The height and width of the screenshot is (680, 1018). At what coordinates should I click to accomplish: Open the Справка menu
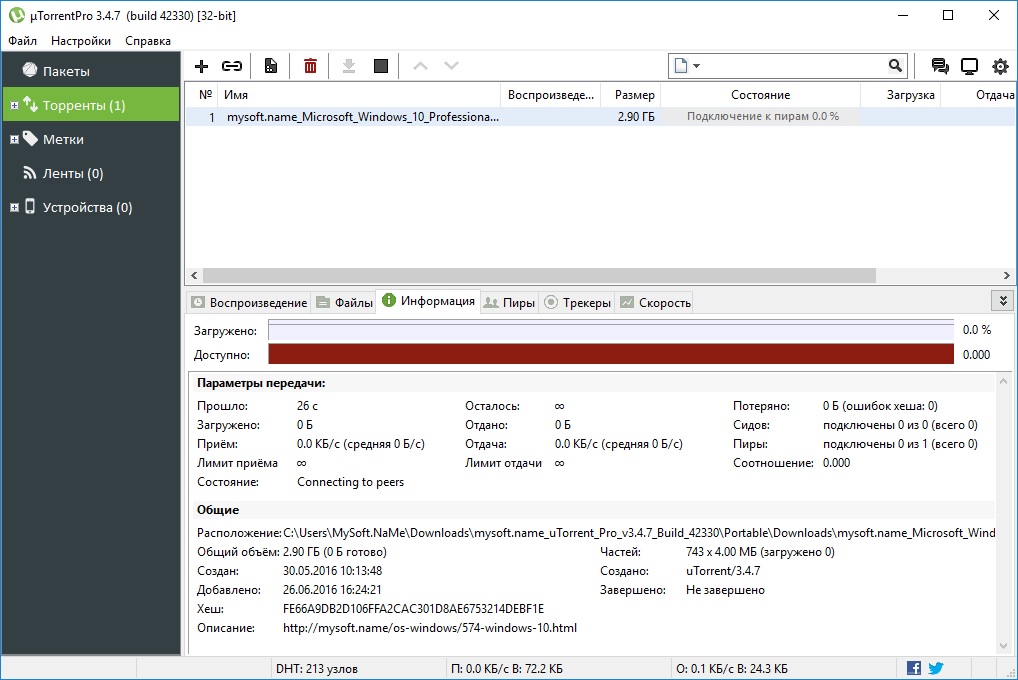tap(148, 41)
